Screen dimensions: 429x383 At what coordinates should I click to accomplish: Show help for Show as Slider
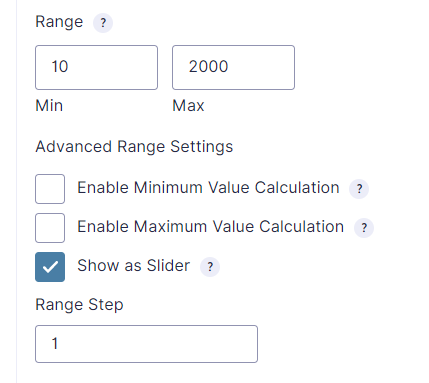(210, 267)
